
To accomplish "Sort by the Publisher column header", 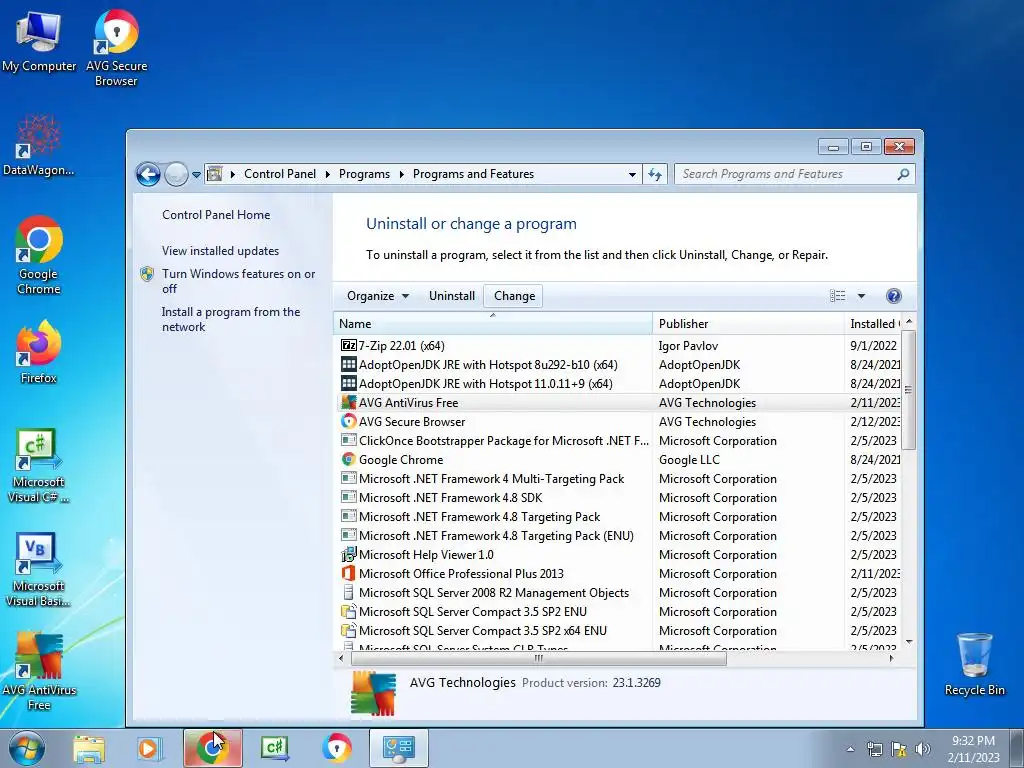I will point(748,323).
